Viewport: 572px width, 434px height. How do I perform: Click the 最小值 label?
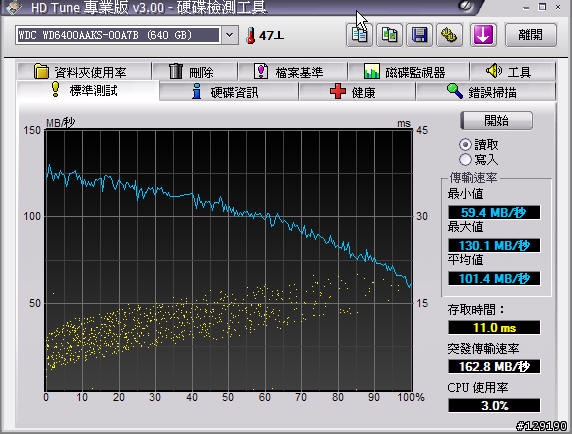tap(465, 194)
